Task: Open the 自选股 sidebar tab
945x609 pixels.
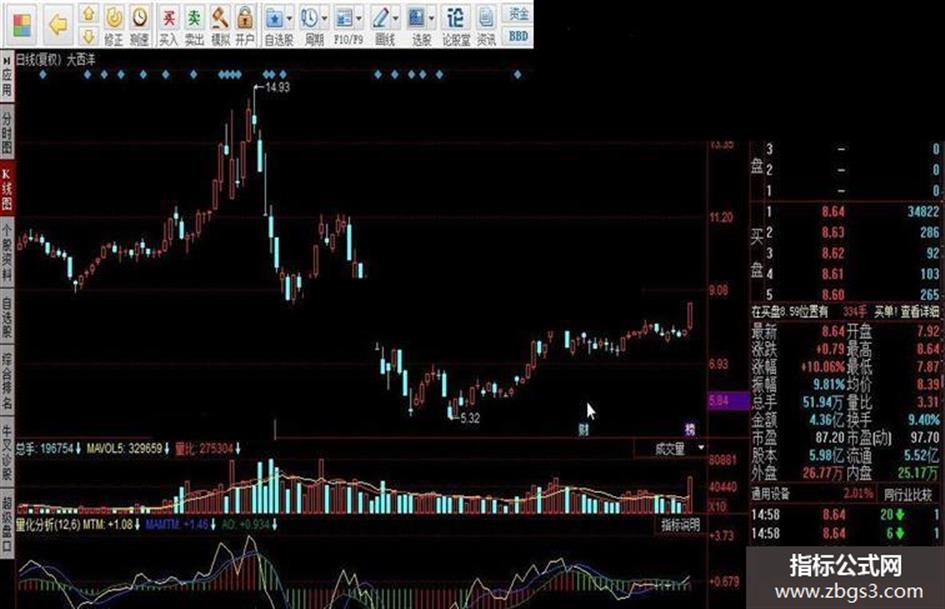Action: click(x=7, y=317)
